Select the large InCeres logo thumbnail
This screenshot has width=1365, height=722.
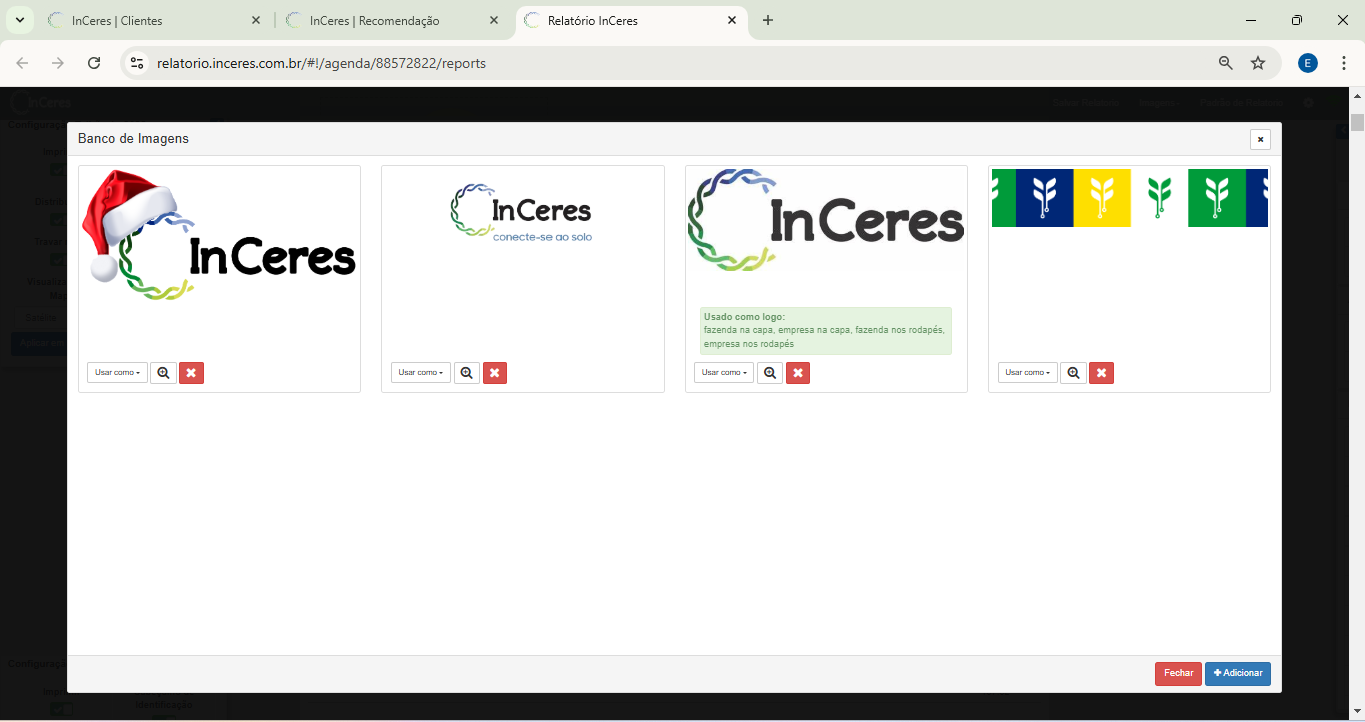point(826,221)
